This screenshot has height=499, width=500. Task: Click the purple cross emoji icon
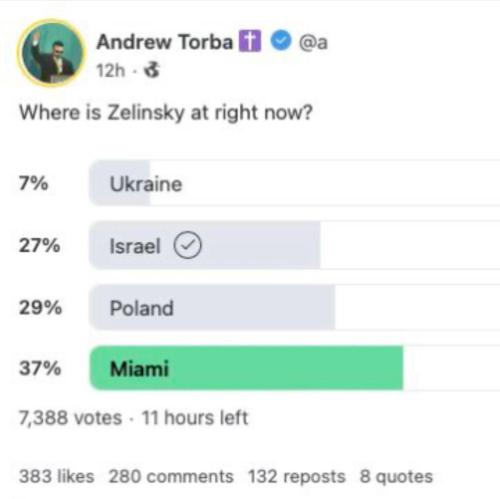(x=250, y=41)
